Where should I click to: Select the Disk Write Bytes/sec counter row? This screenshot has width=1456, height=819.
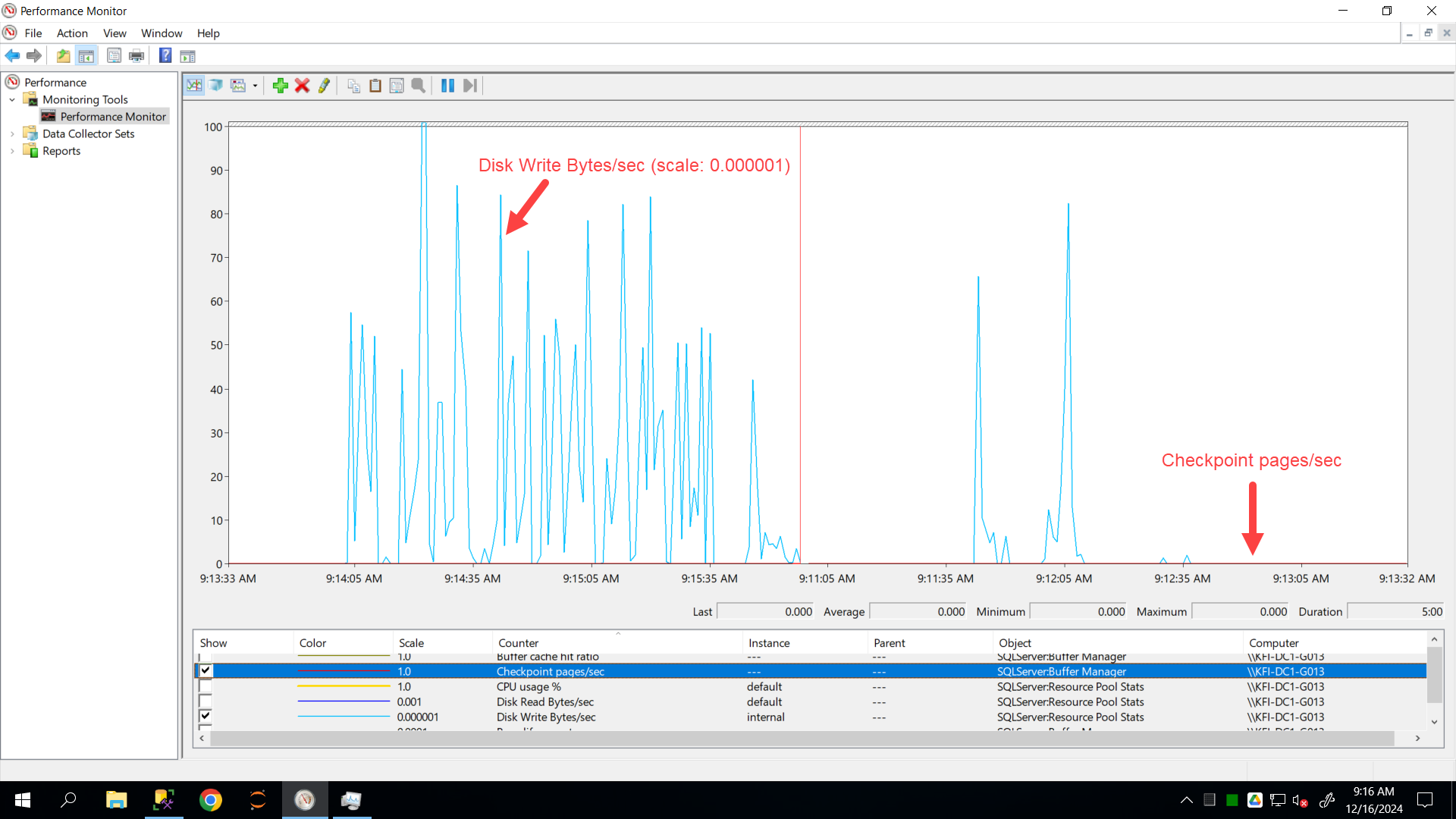click(811, 717)
